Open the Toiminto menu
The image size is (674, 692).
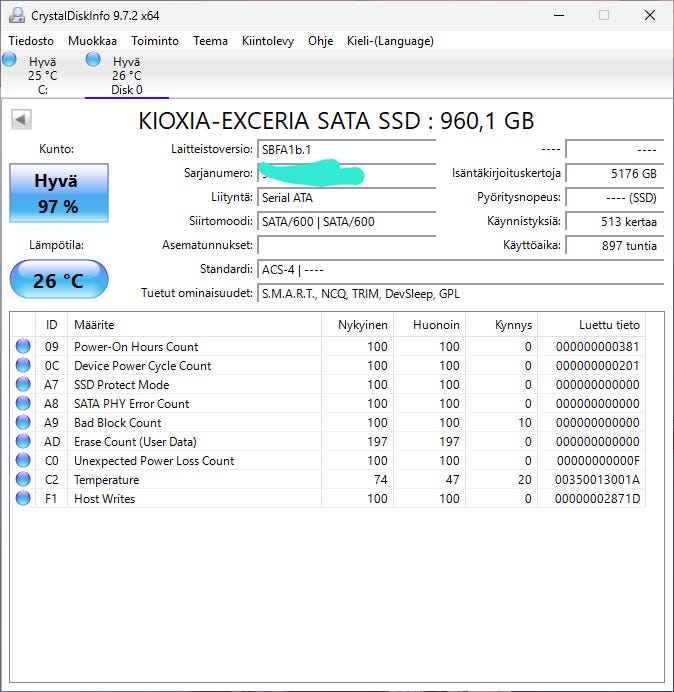(x=155, y=41)
